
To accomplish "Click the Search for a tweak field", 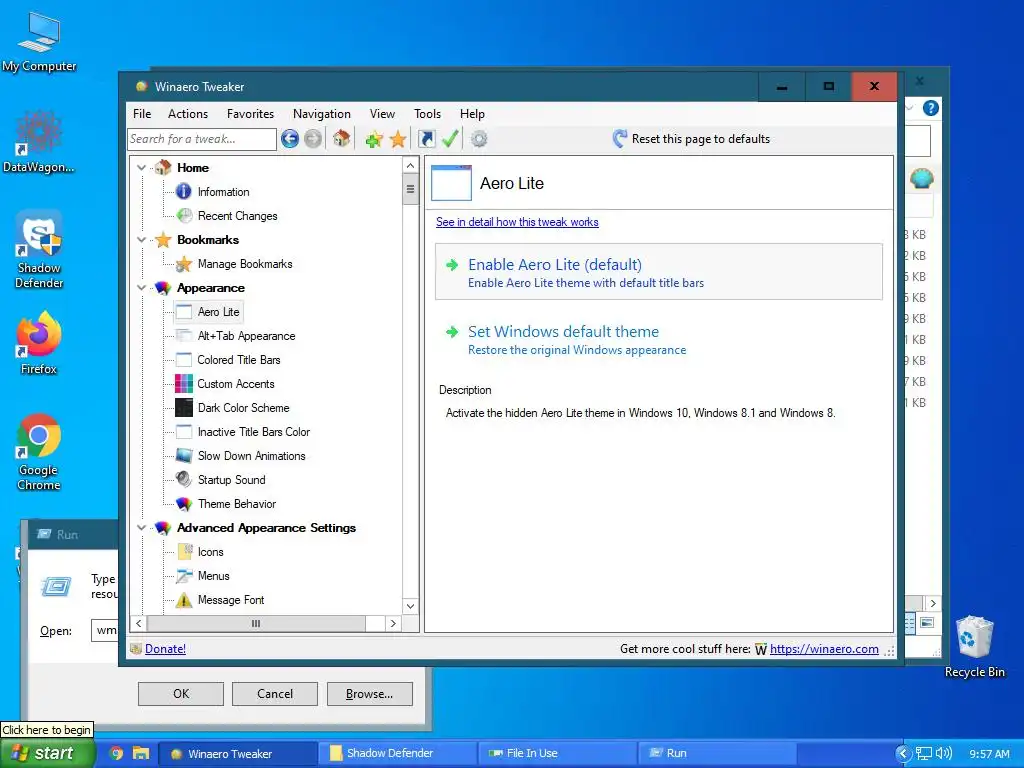I will pos(202,139).
